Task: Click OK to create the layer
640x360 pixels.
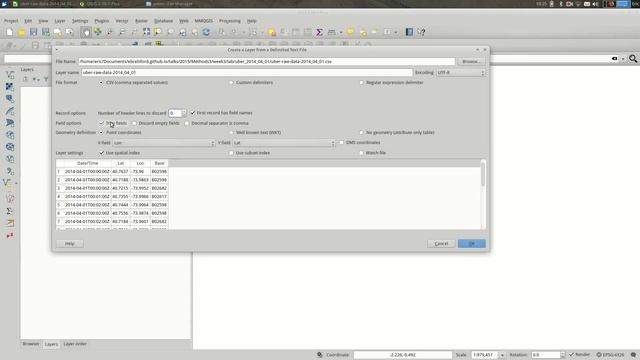Action: coord(471,244)
